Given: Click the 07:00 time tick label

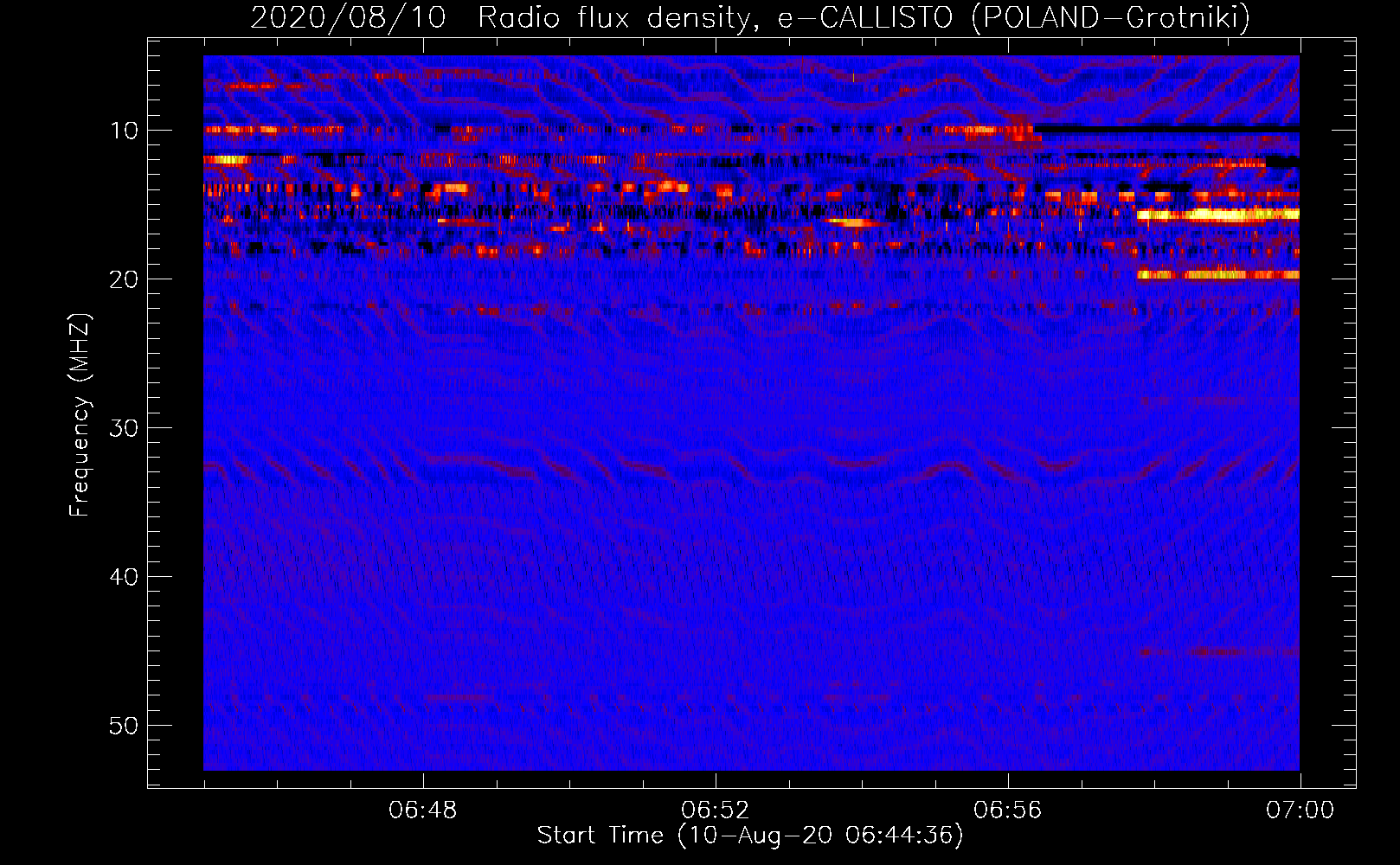Looking at the screenshot, I should [x=1300, y=811].
